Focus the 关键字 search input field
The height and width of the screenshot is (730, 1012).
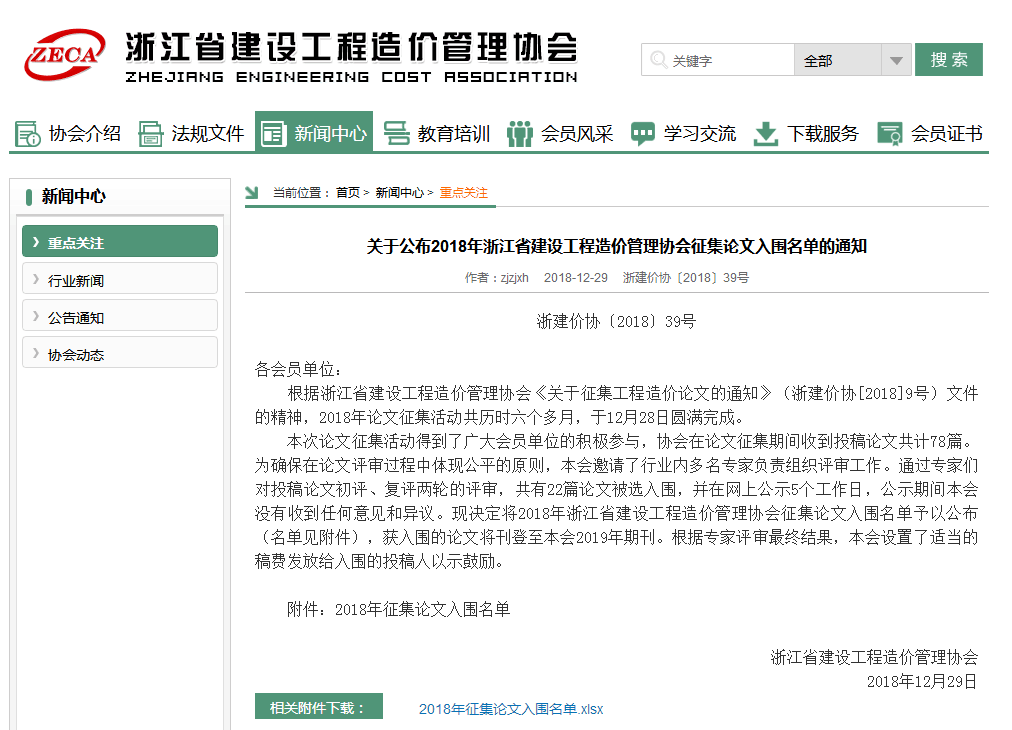(718, 60)
